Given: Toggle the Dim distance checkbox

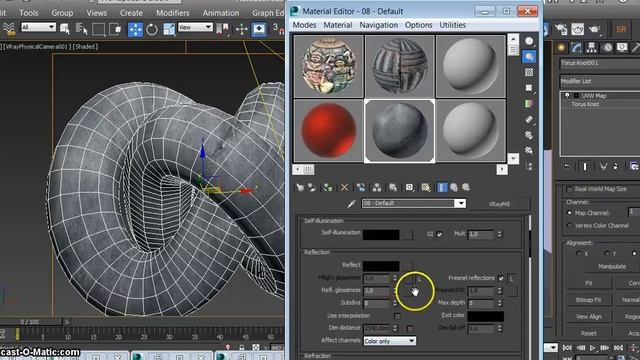Looking at the screenshot, I should 409,328.
